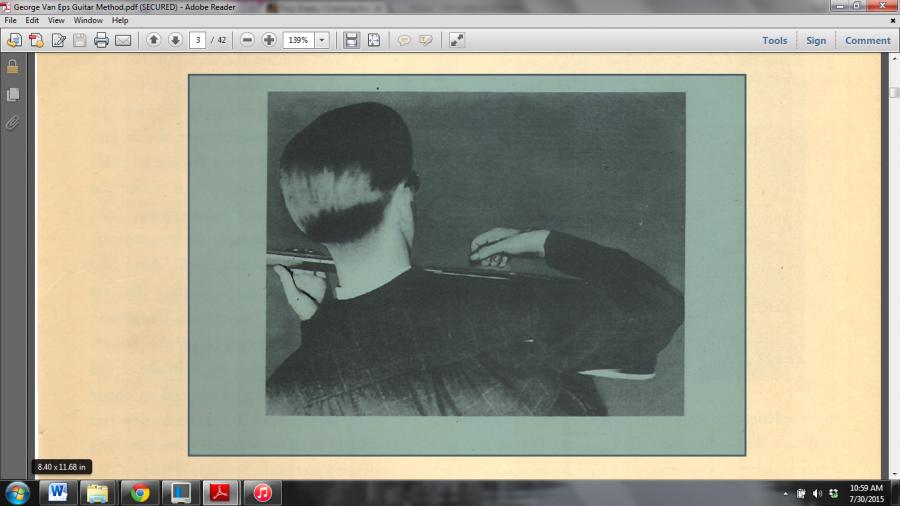Open the Tools pane
Image resolution: width=900 pixels, height=506 pixels.
[x=774, y=41]
